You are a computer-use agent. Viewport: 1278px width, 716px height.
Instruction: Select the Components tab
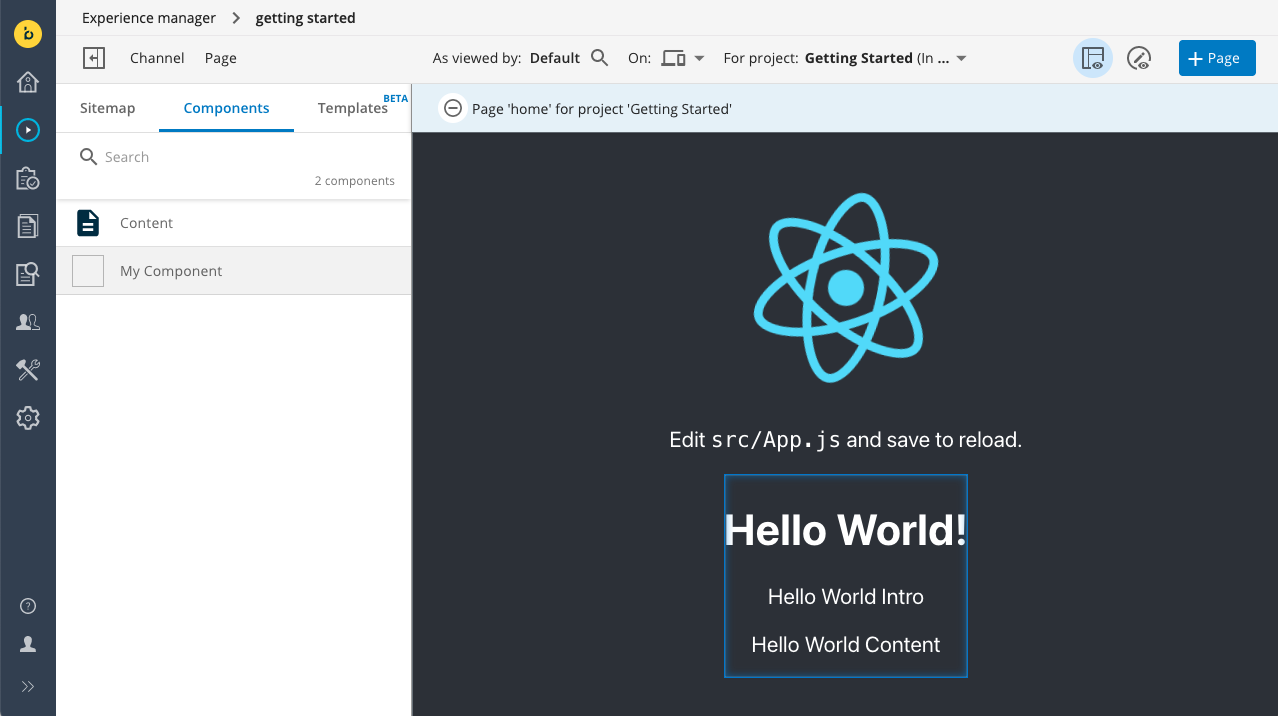coord(227,108)
